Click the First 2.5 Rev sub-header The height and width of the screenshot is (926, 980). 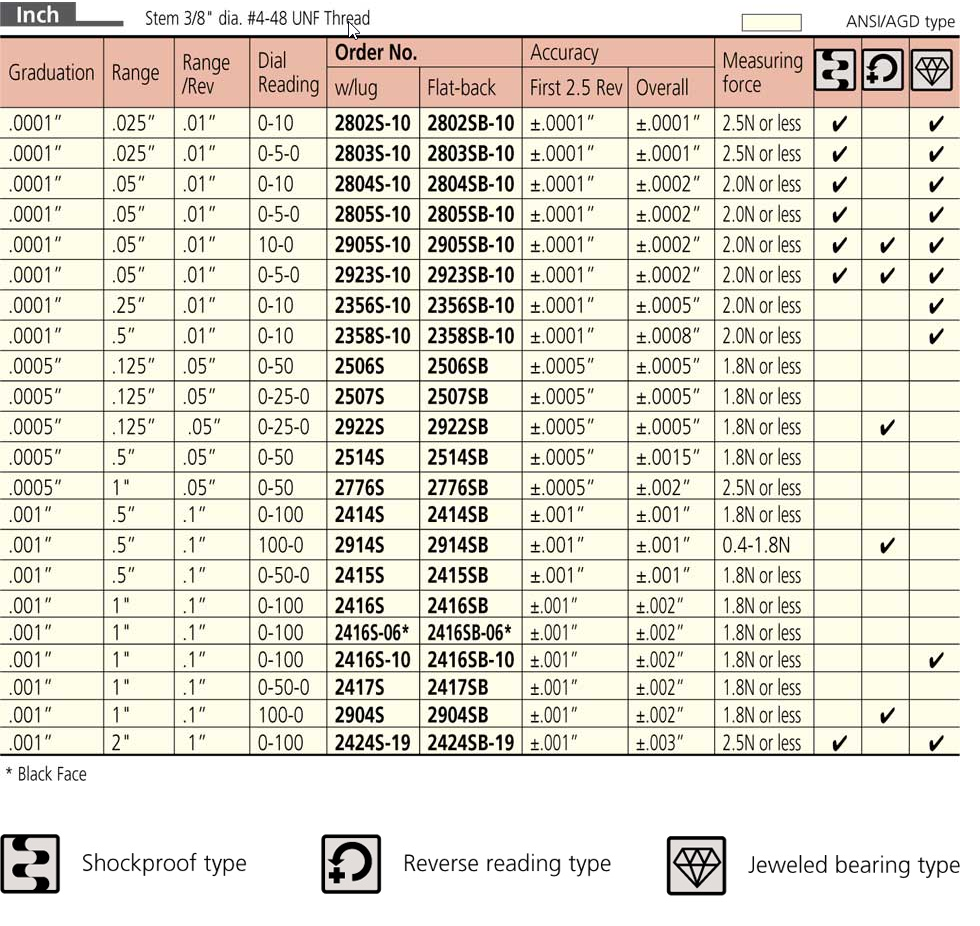(576, 88)
